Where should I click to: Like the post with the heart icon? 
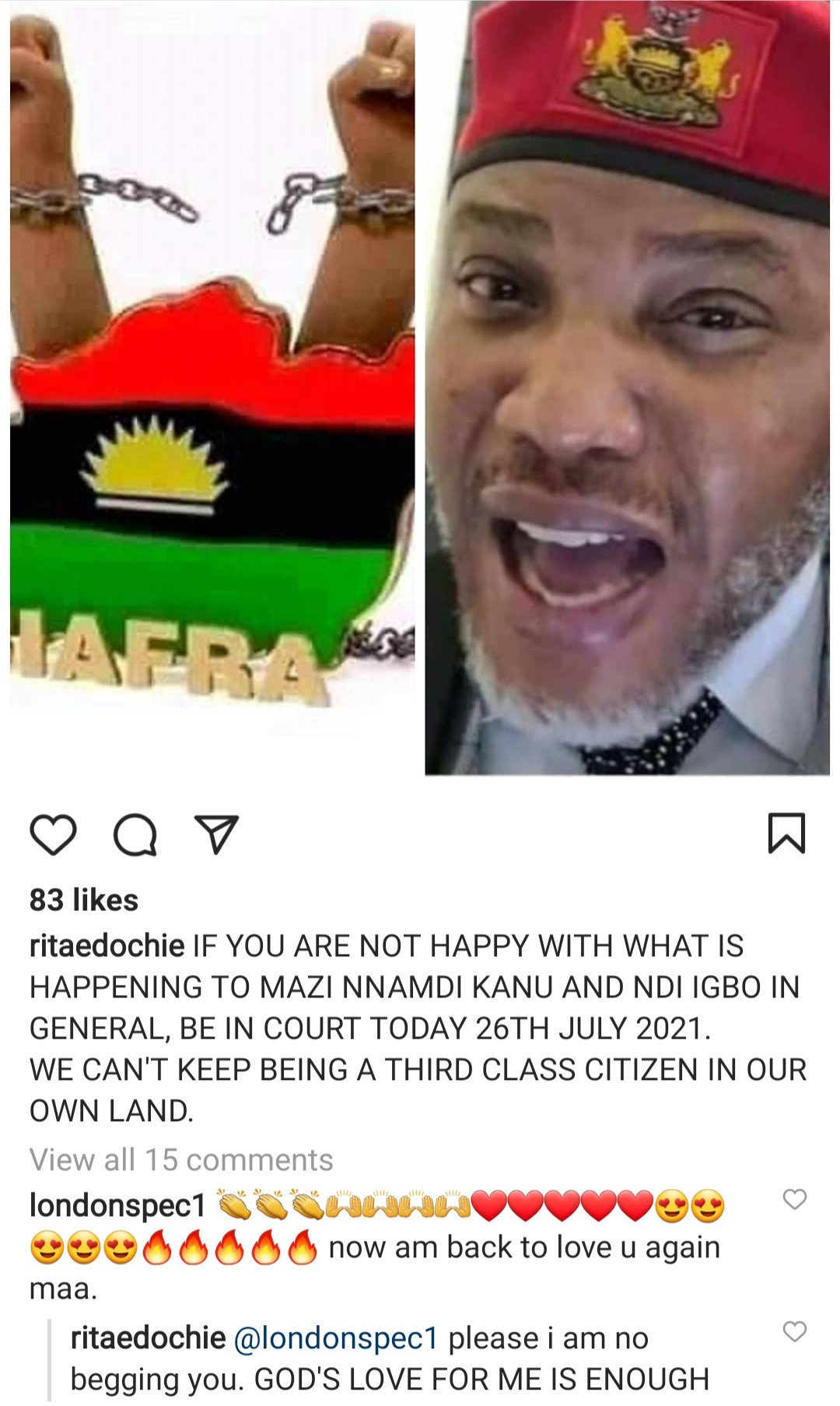point(53,835)
